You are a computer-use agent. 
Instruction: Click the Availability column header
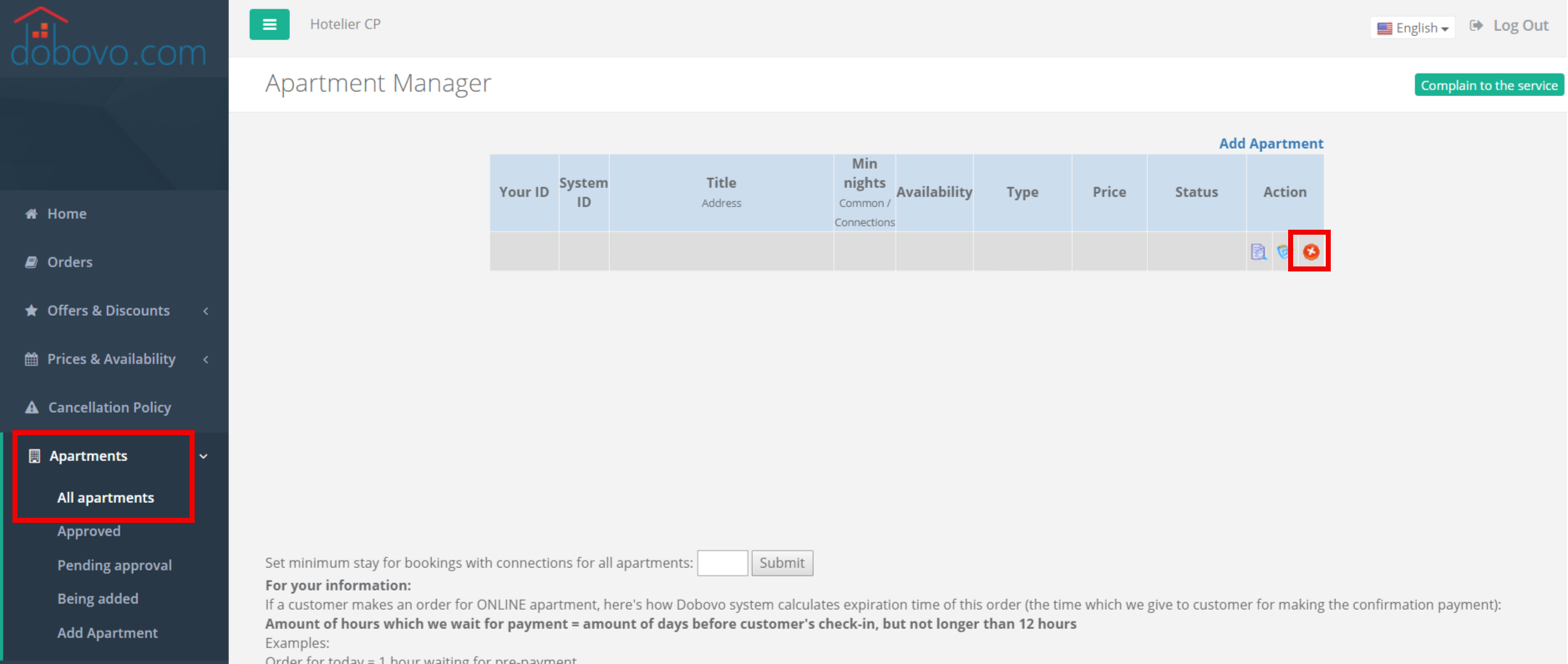pyautogui.click(x=934, y=192)
